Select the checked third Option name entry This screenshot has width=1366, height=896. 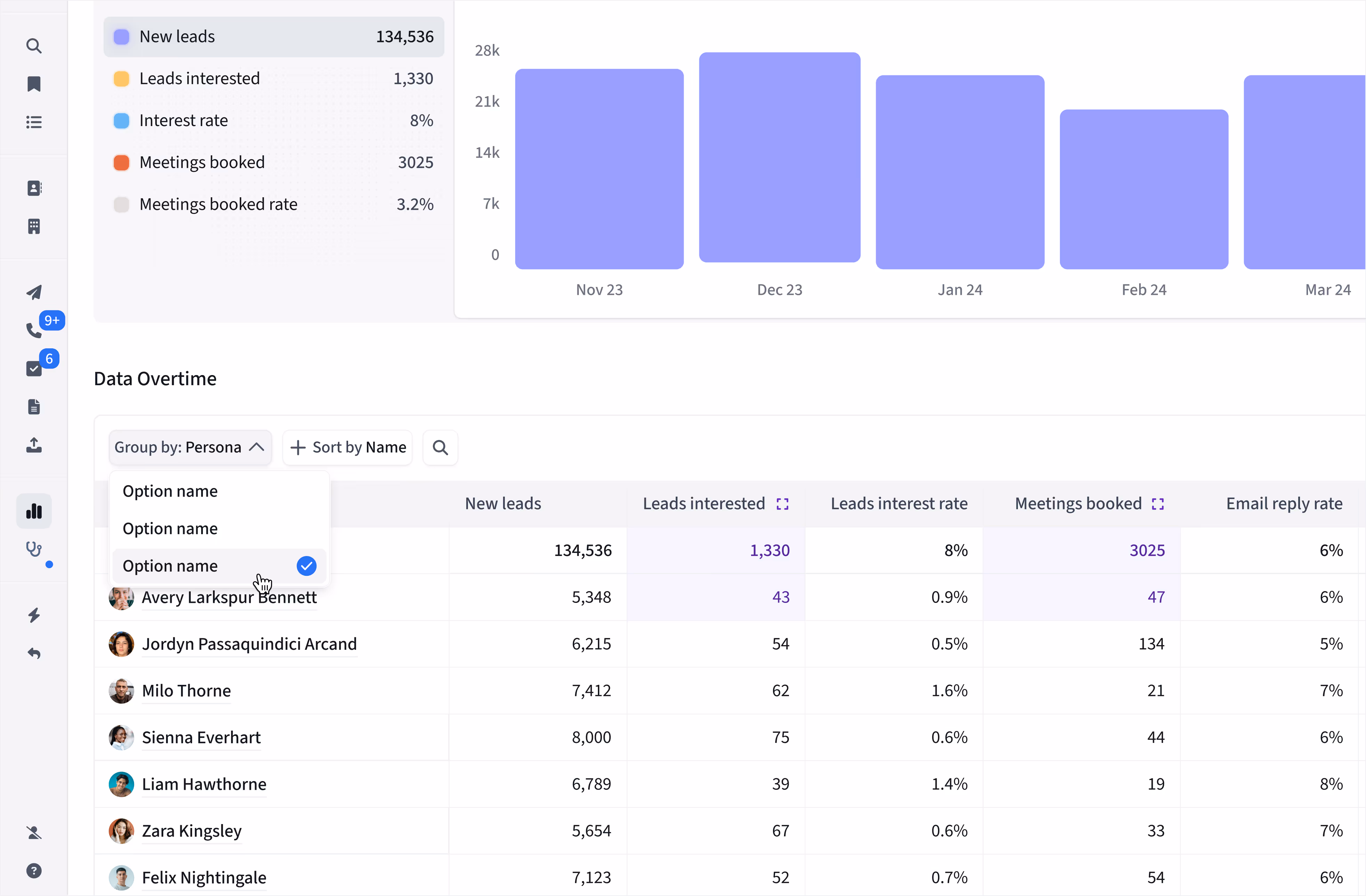click(x=219, y=566)
